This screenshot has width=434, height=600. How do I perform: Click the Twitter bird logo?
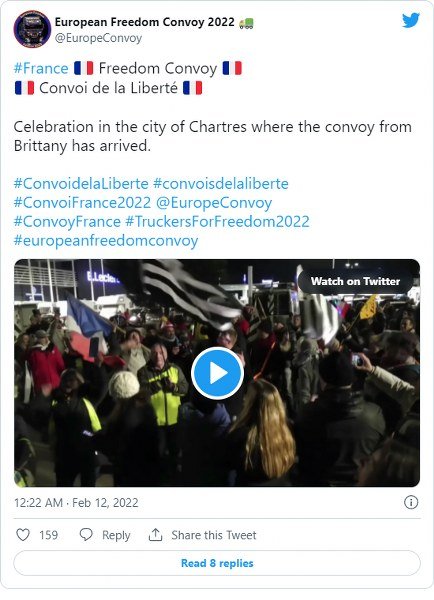411,20
